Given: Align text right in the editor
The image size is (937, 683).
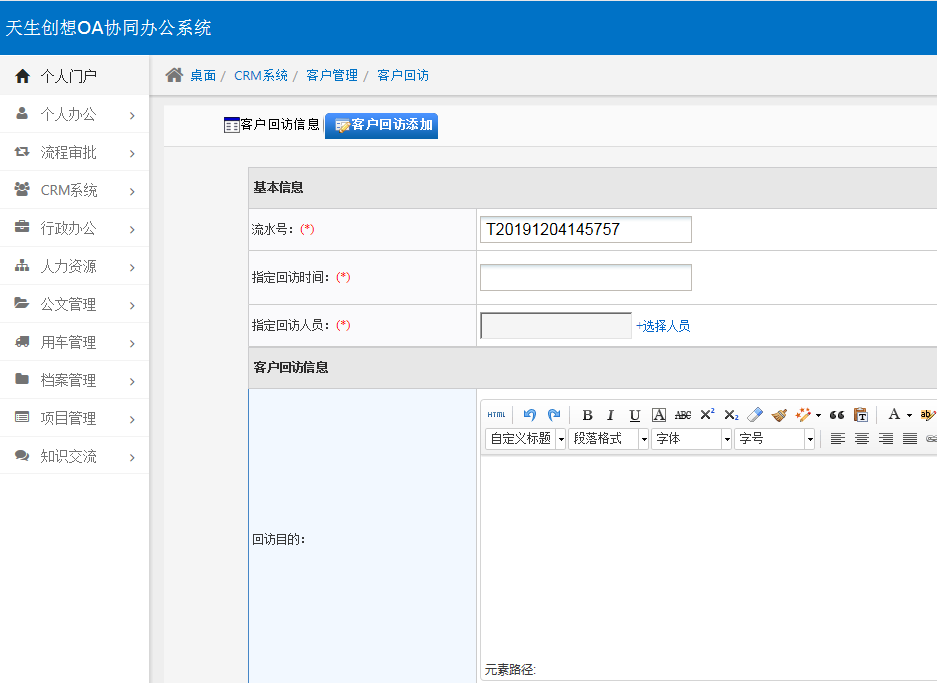Looking at the screenshot, I should (886, 439).
